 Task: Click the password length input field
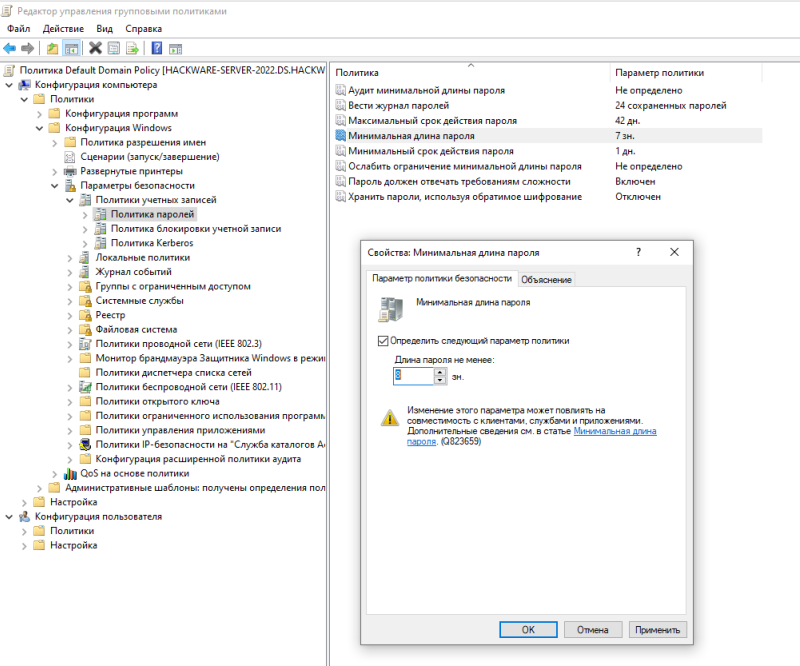[x=413, y=376]
